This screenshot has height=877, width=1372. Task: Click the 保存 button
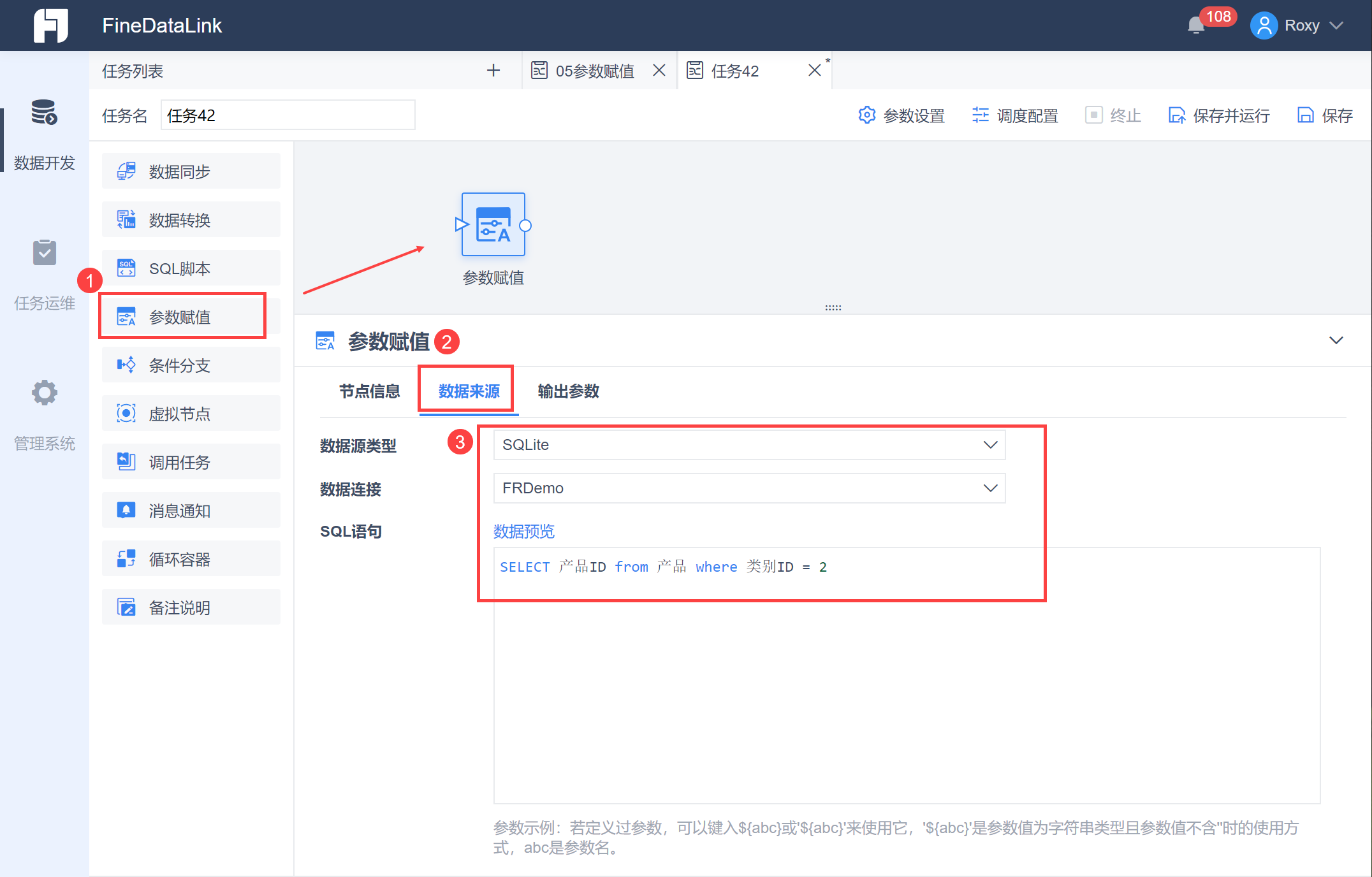tap(1325, 115)
